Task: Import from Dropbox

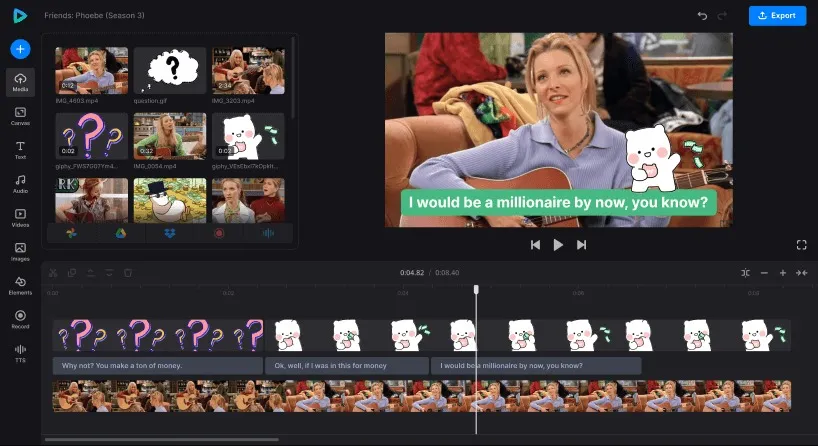Action: pos(170,233)
